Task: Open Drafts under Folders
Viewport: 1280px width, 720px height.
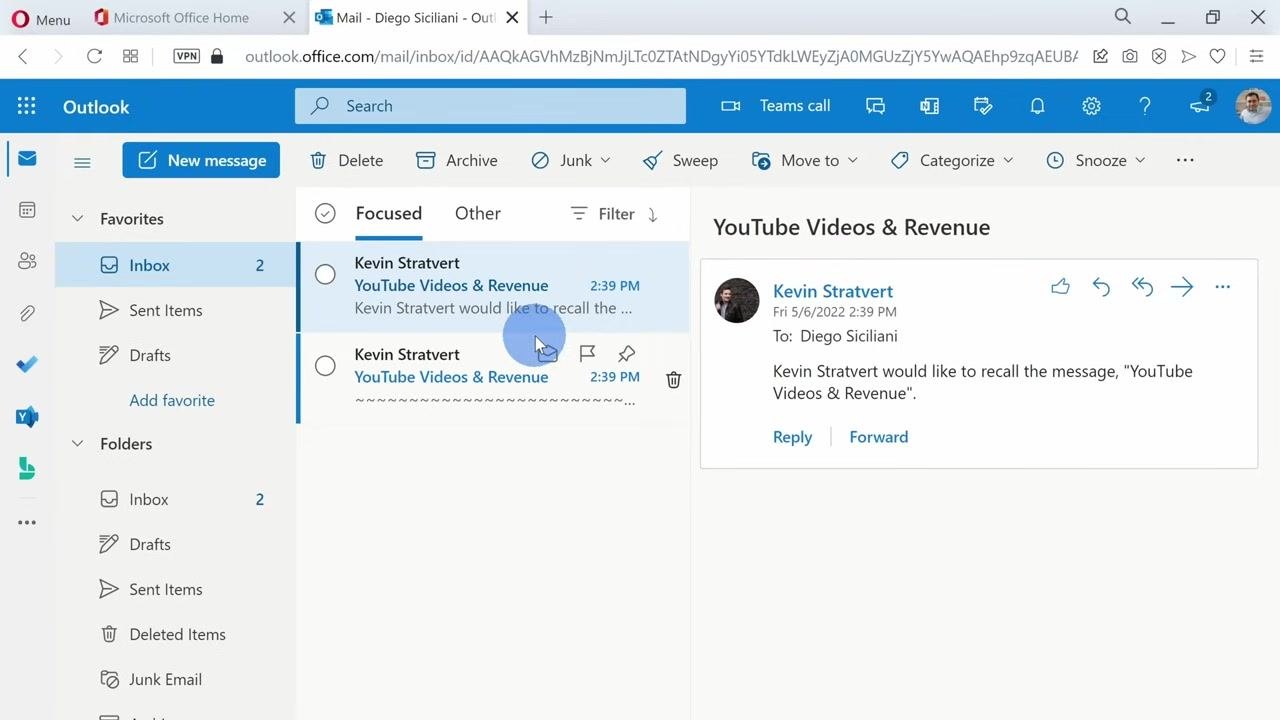Action: click(175, 544)
